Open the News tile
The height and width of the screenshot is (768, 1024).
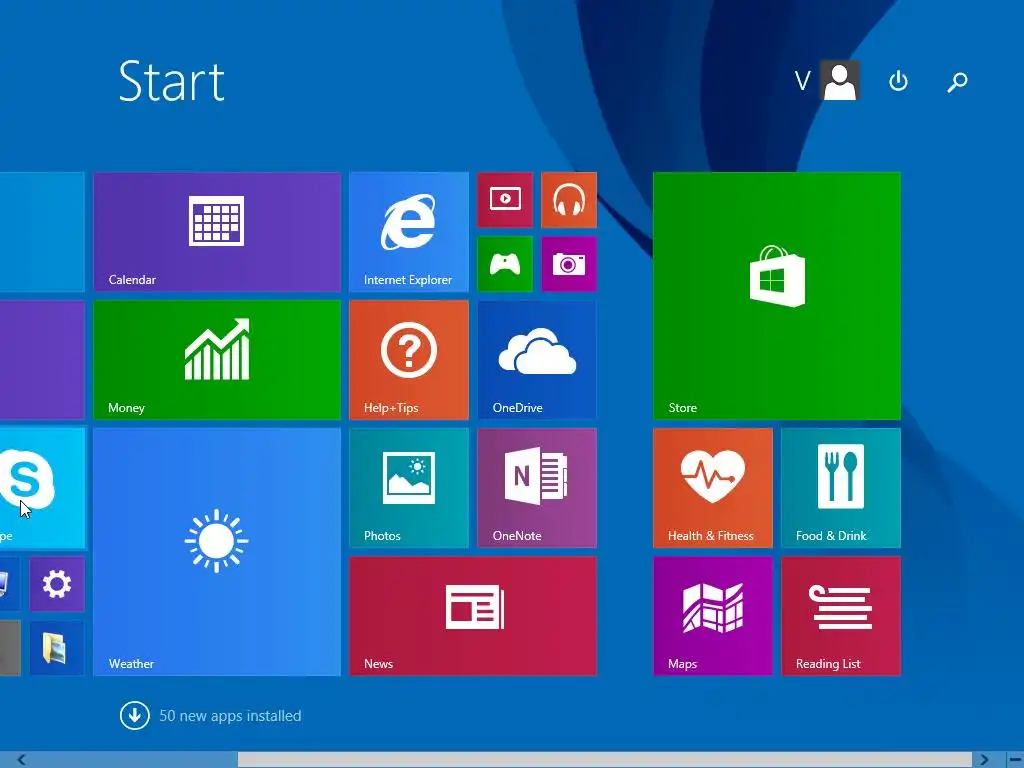(x=473, y=616)
